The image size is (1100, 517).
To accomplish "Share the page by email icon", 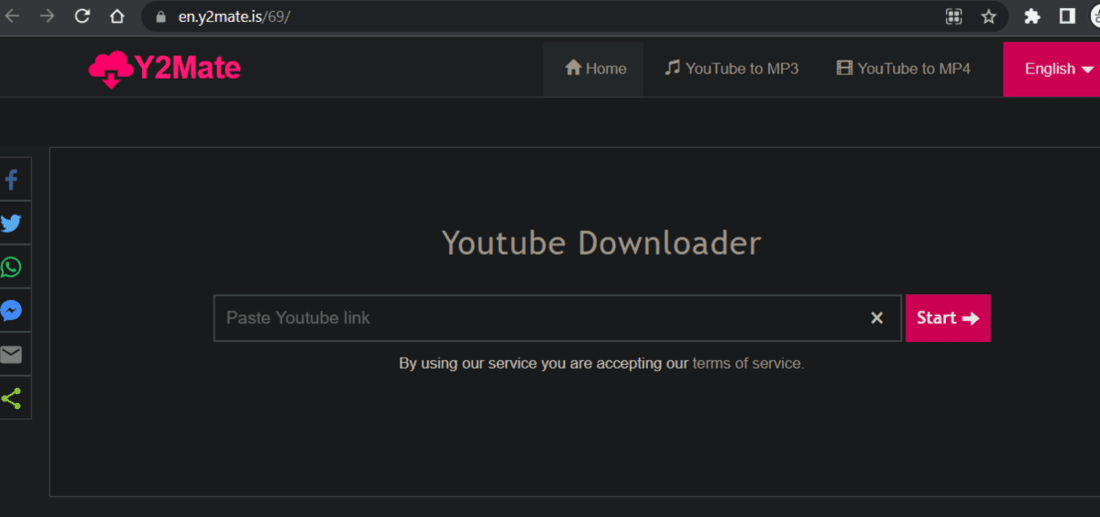I will click(x=11, y=354).
